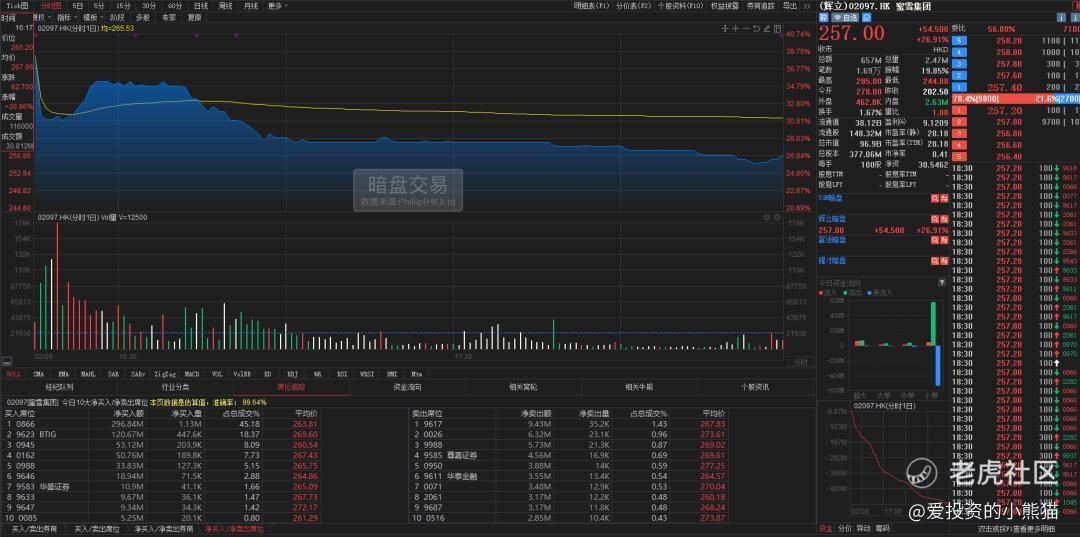This screenshot has height=537, width=1080.
Task: Click seller row 9585 尊嘉证券
Action: tap(568, 455)
